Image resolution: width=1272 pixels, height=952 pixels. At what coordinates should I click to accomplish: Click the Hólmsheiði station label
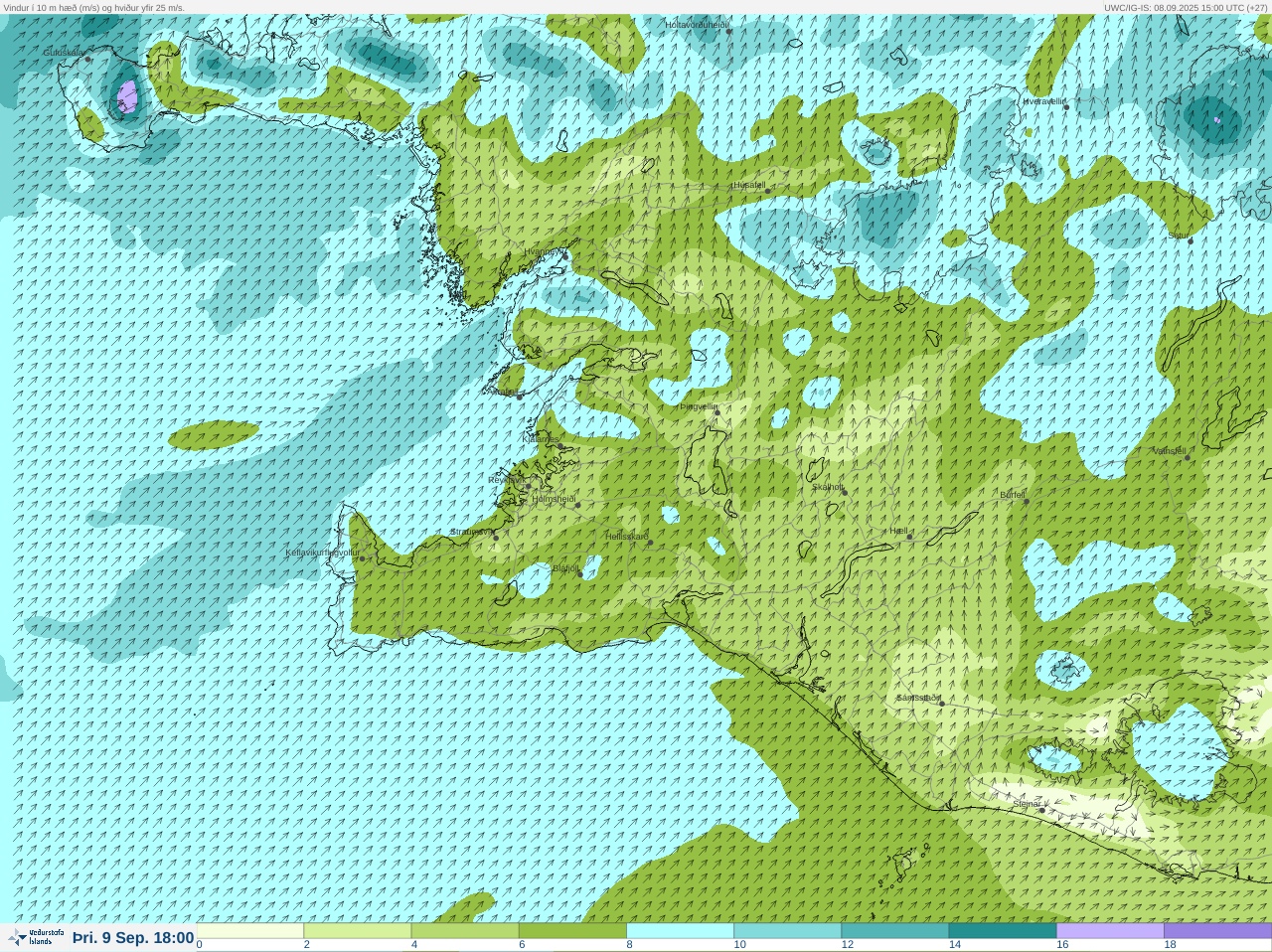(x=555, y=499)
